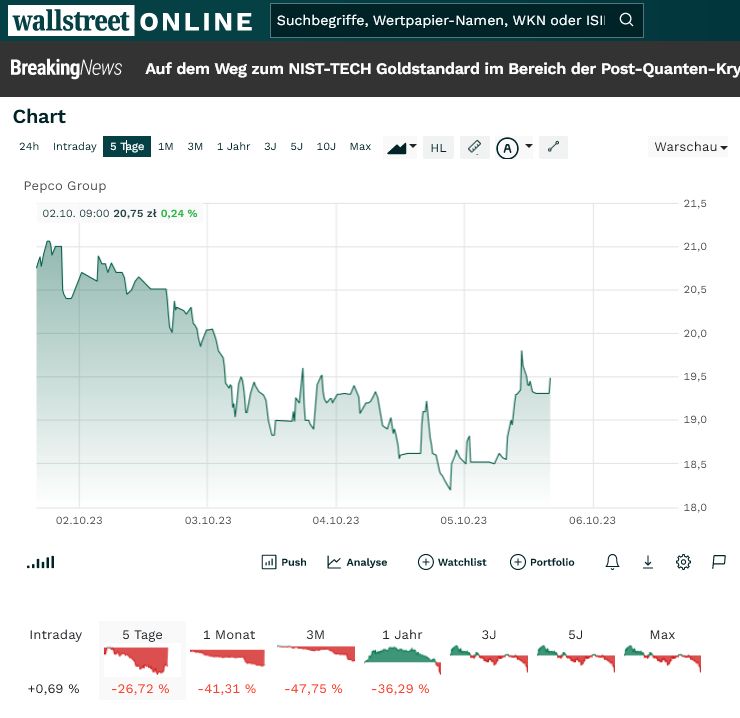Open the Warschau exchange dropdown
740x718 pixels.
690,147
